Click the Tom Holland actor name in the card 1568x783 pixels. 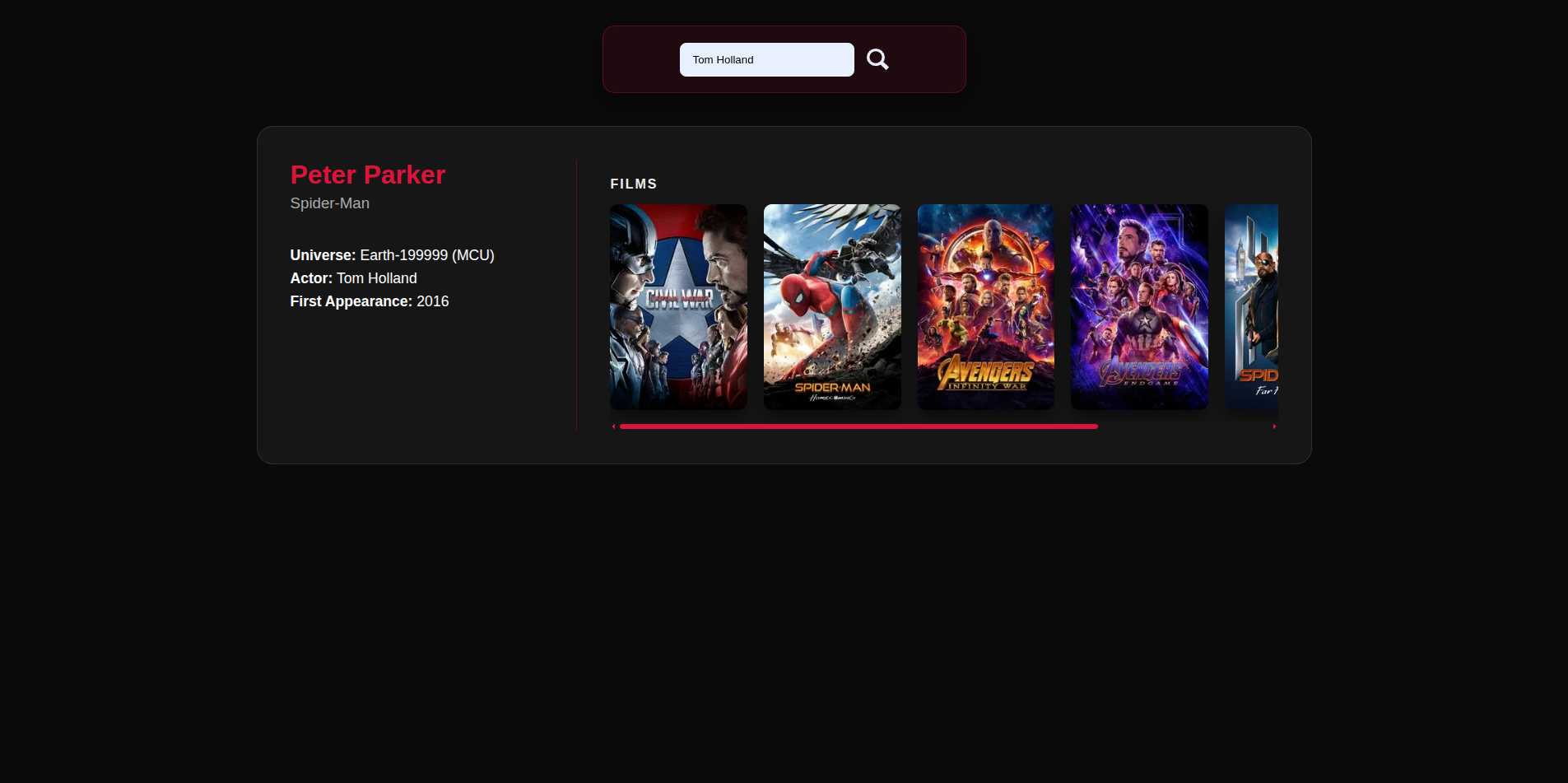[x=377, y=278]
